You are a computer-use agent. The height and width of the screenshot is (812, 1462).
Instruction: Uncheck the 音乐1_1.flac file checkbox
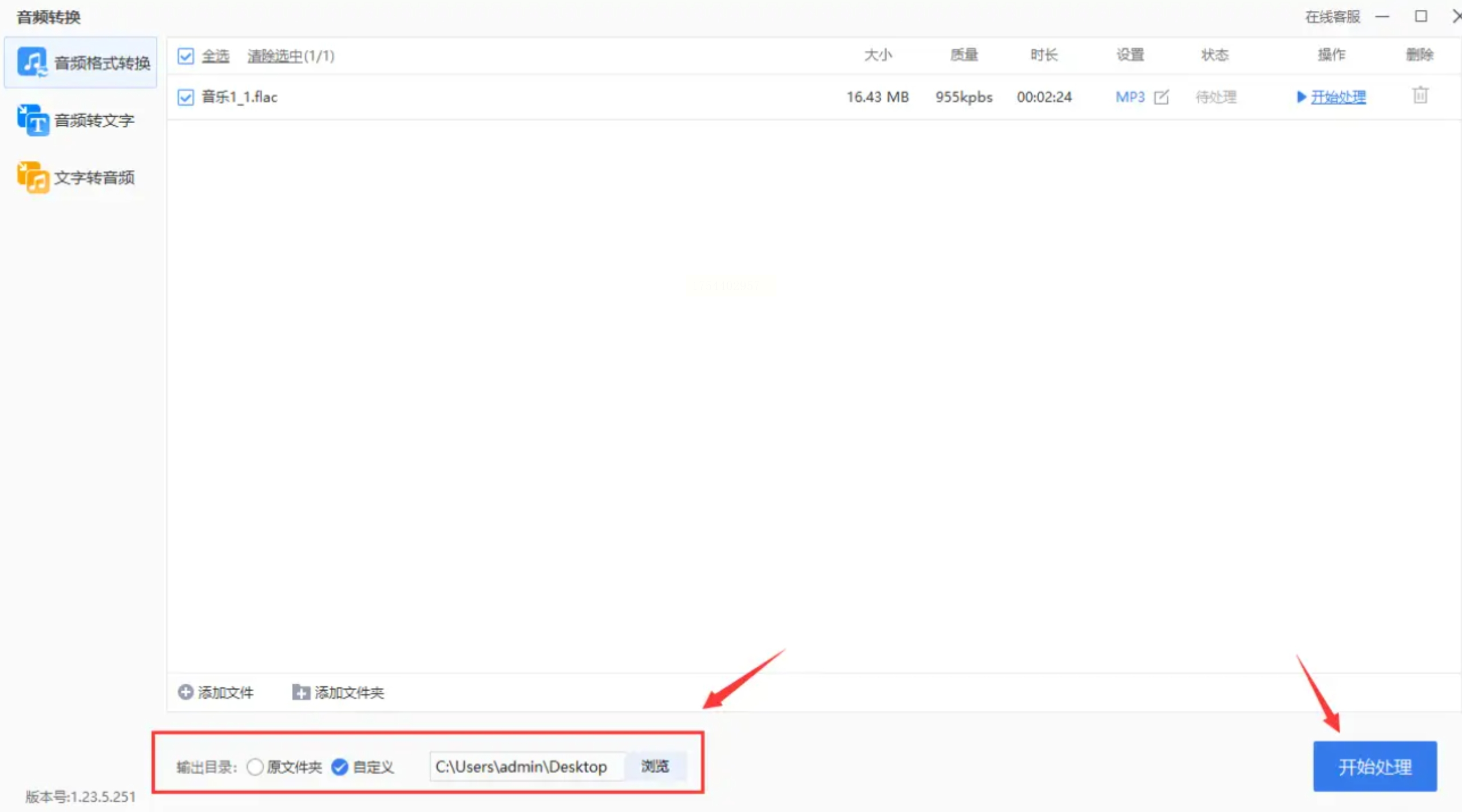185,97
